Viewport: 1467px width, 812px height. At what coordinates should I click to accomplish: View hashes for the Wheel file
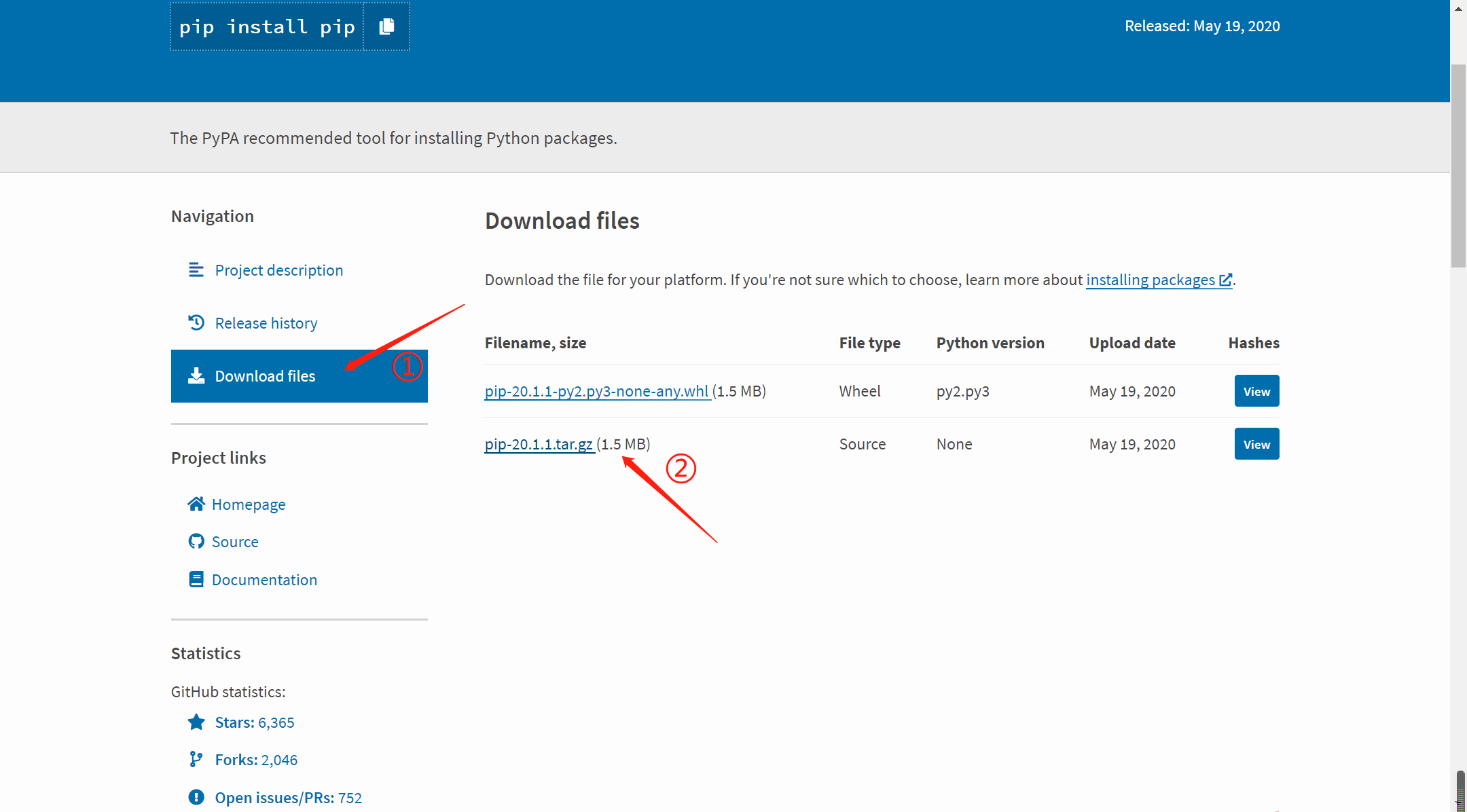coord(1256,391)
